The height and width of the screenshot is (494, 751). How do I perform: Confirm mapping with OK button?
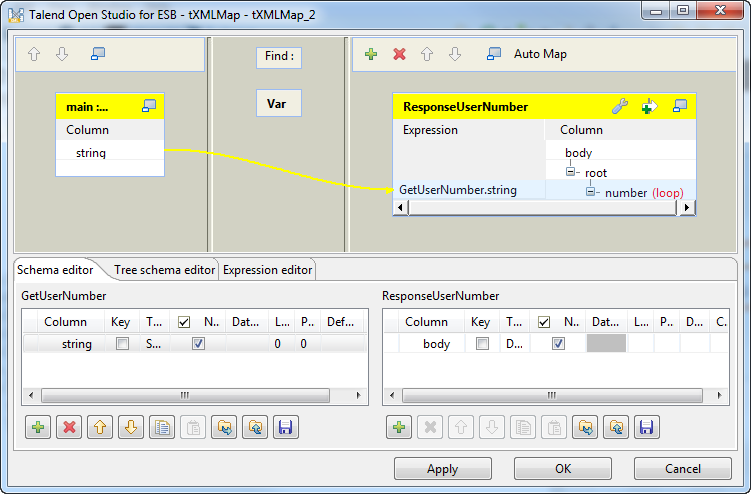pos(563,468)
